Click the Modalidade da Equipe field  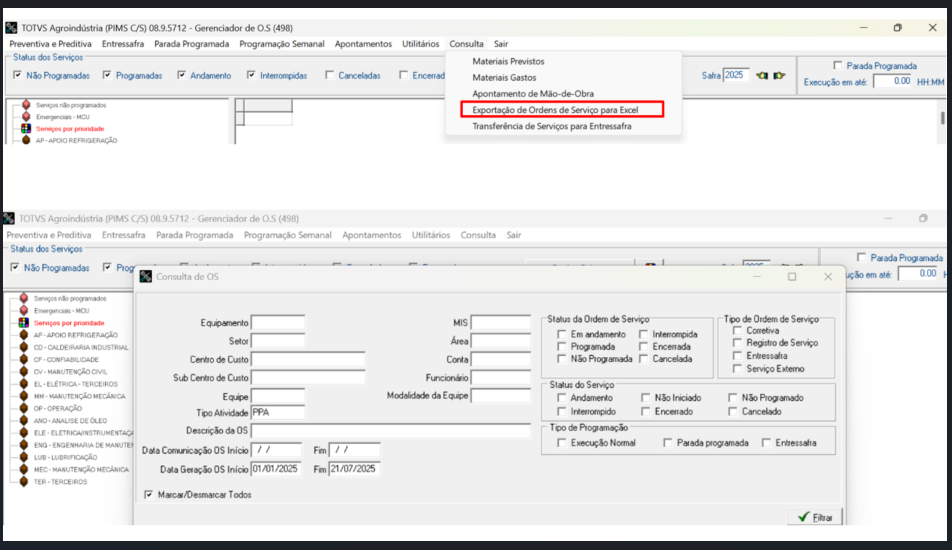pos(501,396)
